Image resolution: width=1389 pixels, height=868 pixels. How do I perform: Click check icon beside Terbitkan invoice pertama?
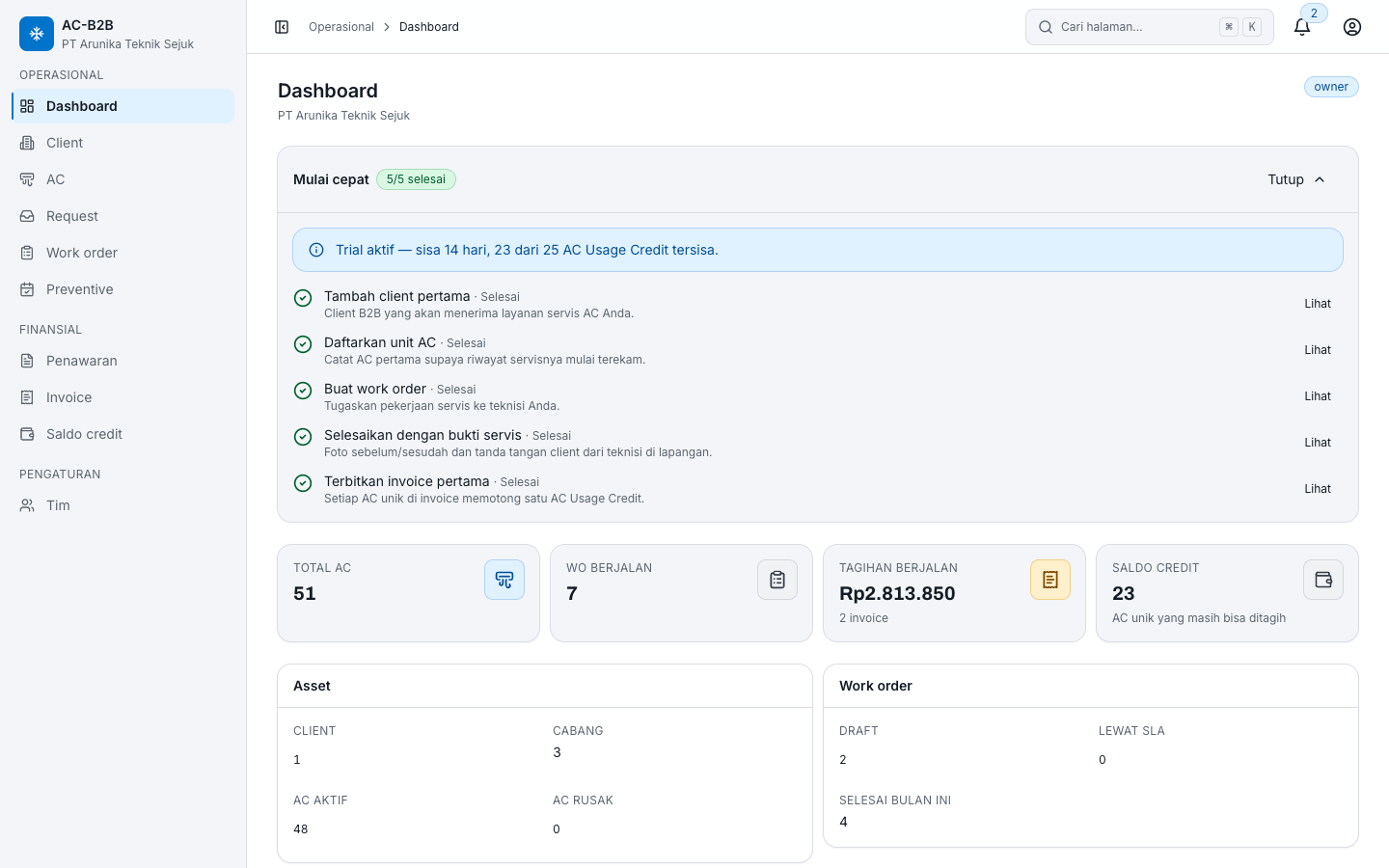[x=303, y=483]
